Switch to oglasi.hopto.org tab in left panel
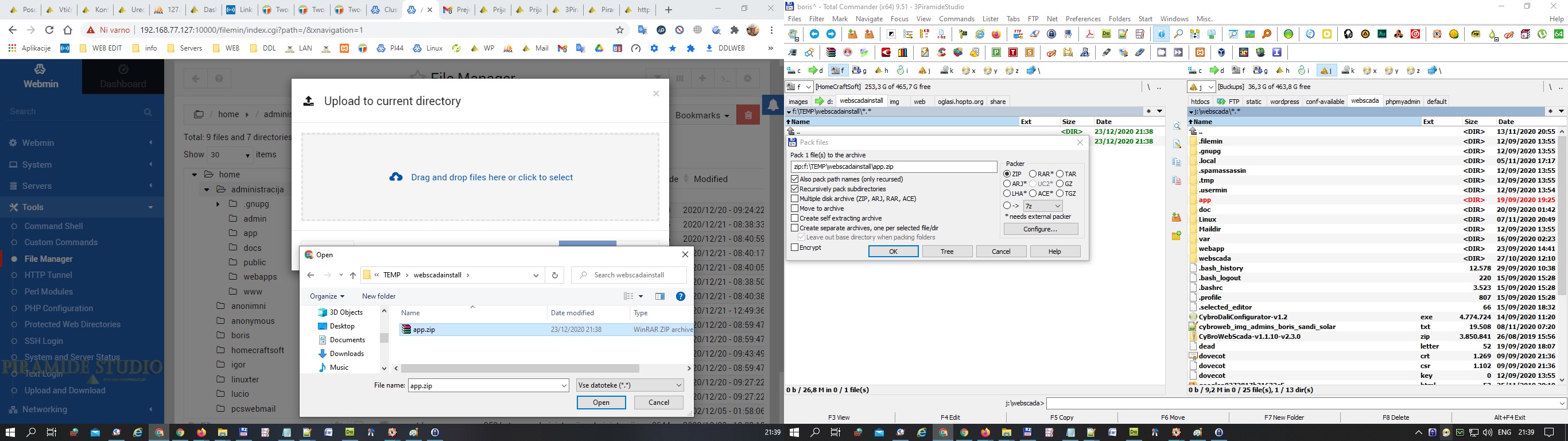 (x=960, y=102)
